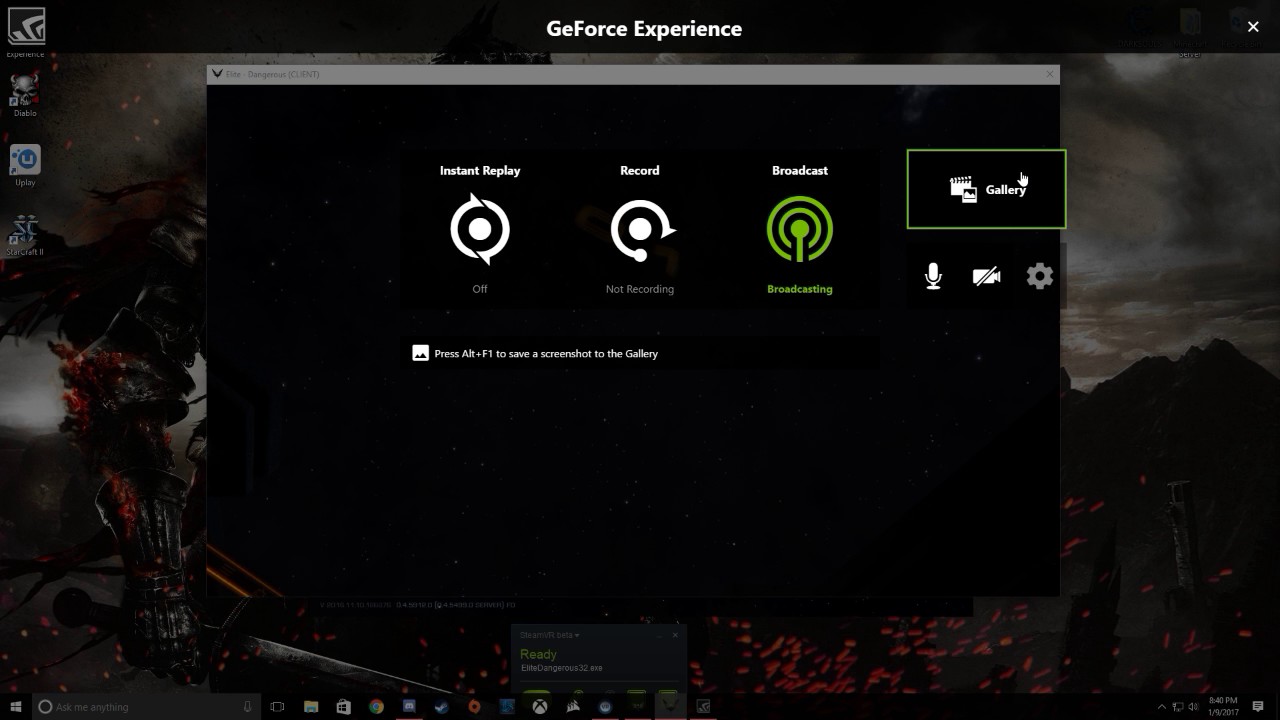Click the taskbar clock showing 8:40 PM

tap(1224, 707)
